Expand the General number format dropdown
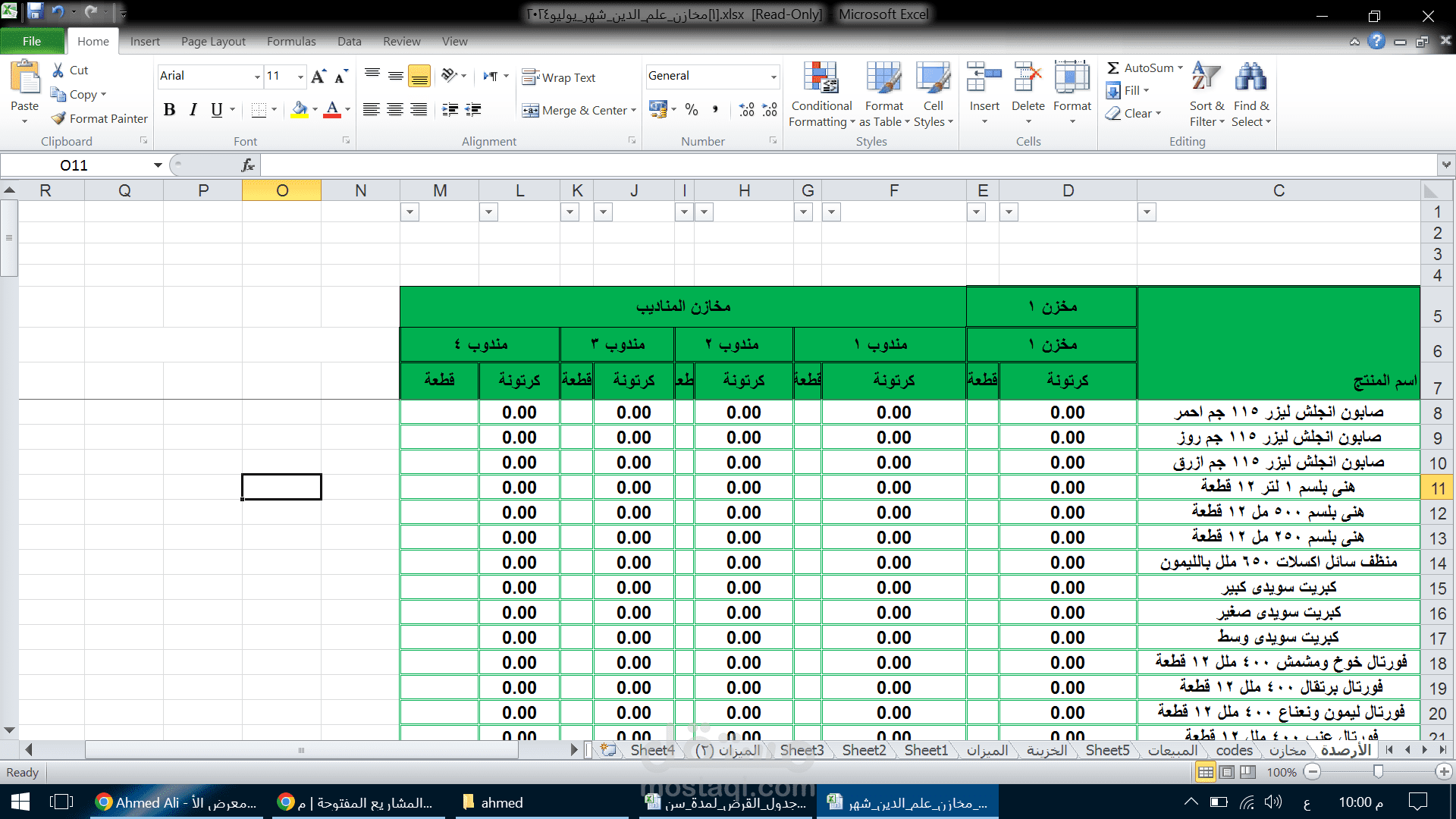Image resolution: width=1456 pixels, height=819 pixels. point(773,77)
